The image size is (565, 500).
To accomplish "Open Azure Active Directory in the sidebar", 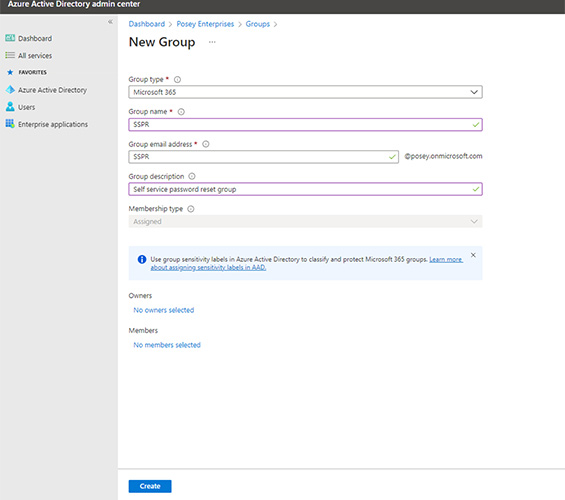I will pyautogui.click(x=53, y=90).
